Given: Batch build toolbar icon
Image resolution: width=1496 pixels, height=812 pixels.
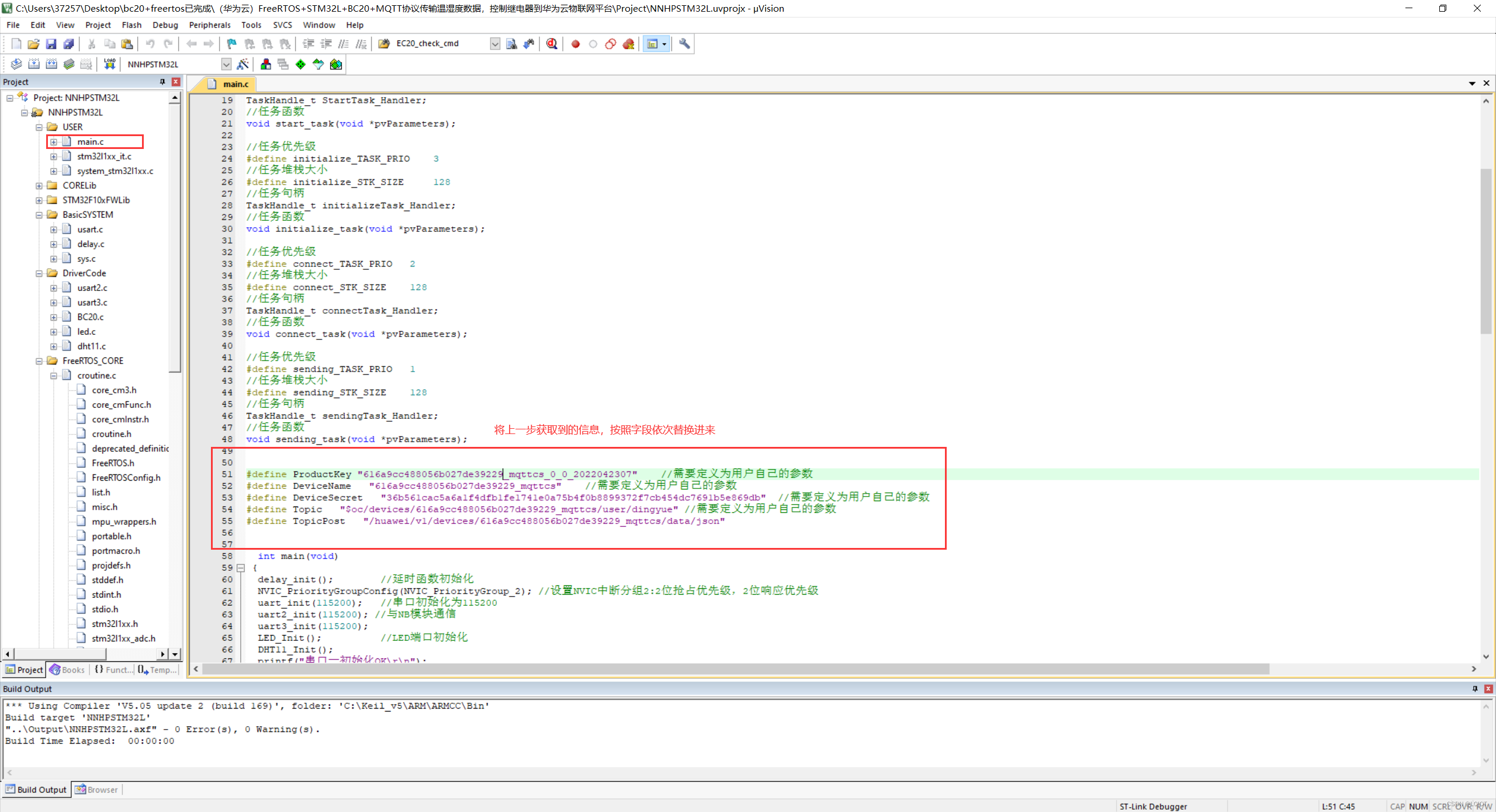Looking at the screenshot, I should pos(69,64).
